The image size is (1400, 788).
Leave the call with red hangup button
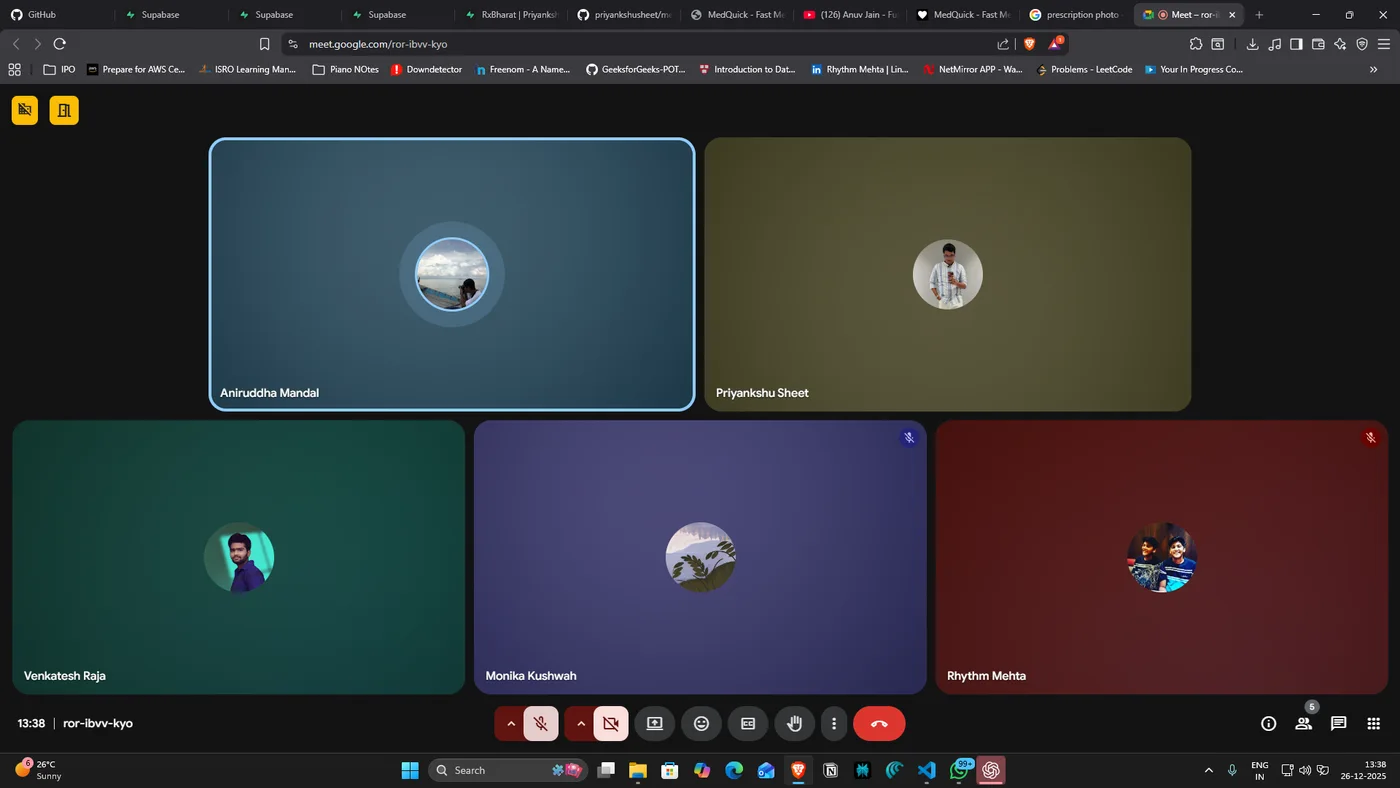pos(879,723)
